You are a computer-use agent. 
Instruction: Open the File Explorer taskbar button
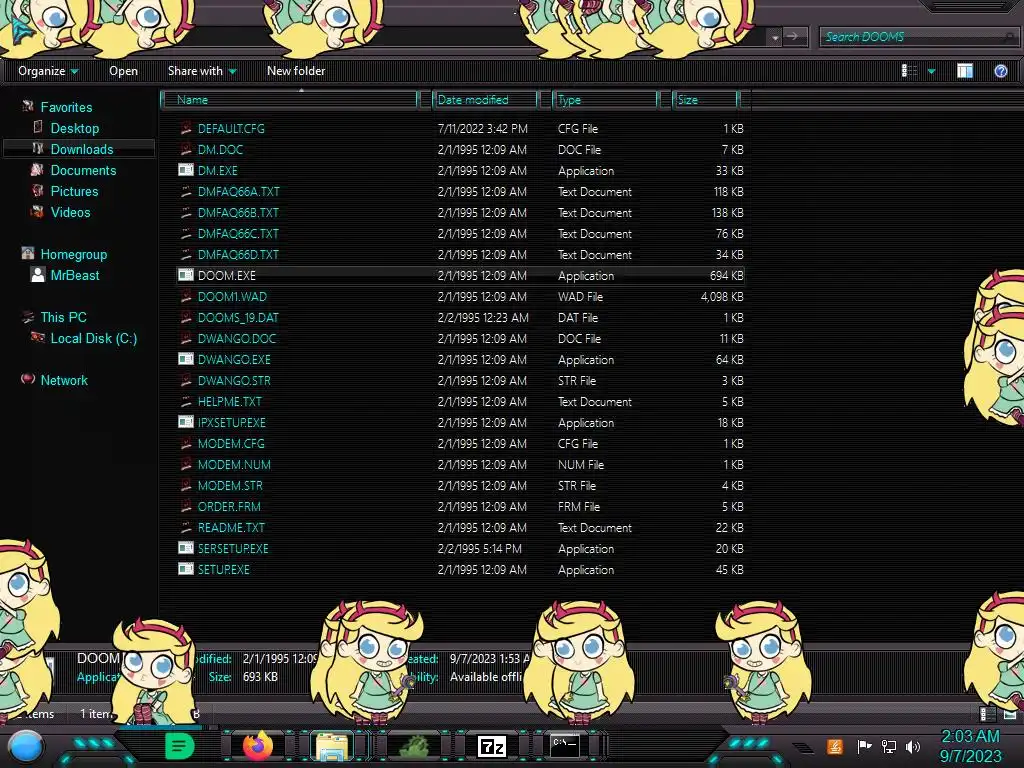[332, 746]
